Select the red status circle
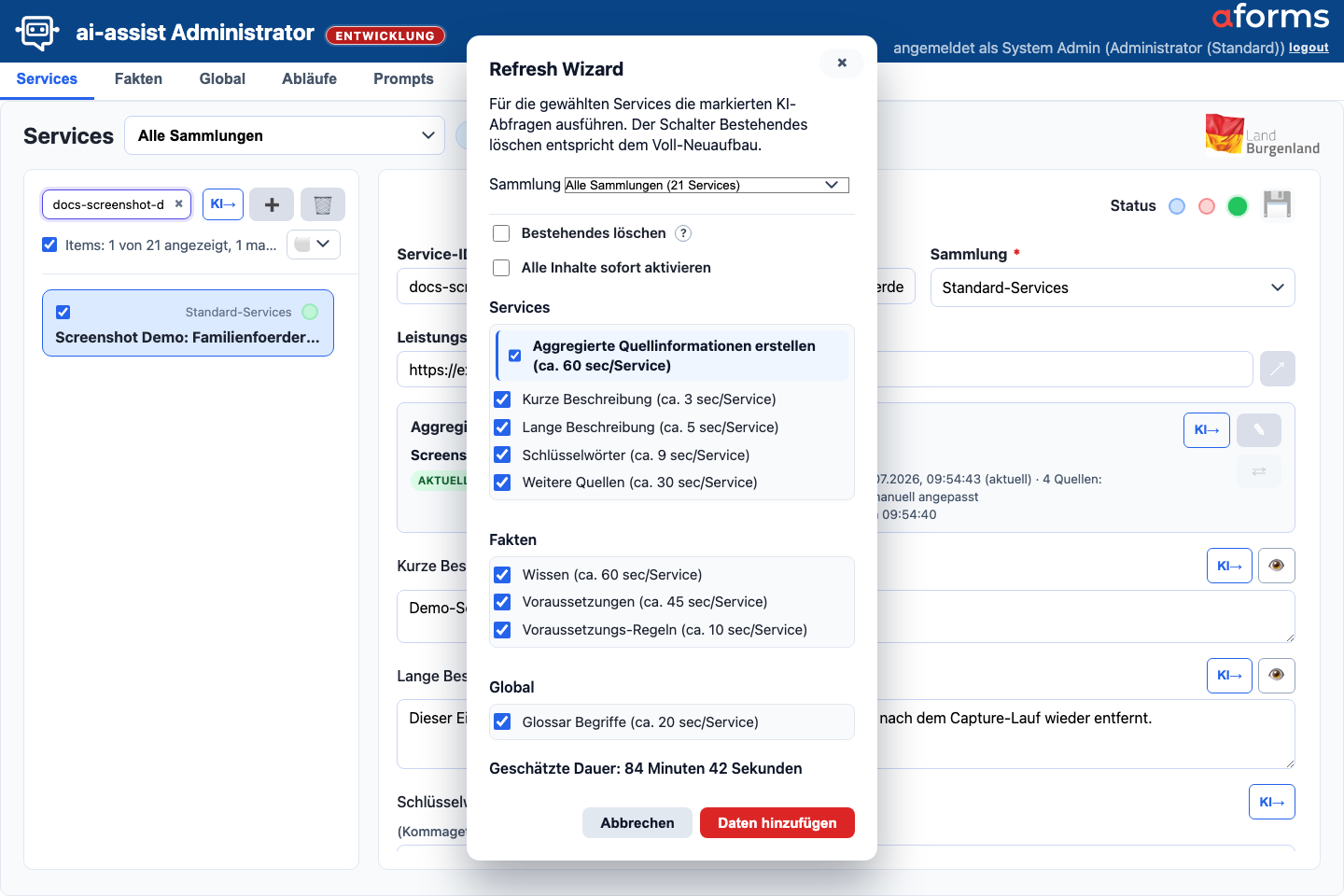Screen dimensions: 1344x896 point(1207,206)
